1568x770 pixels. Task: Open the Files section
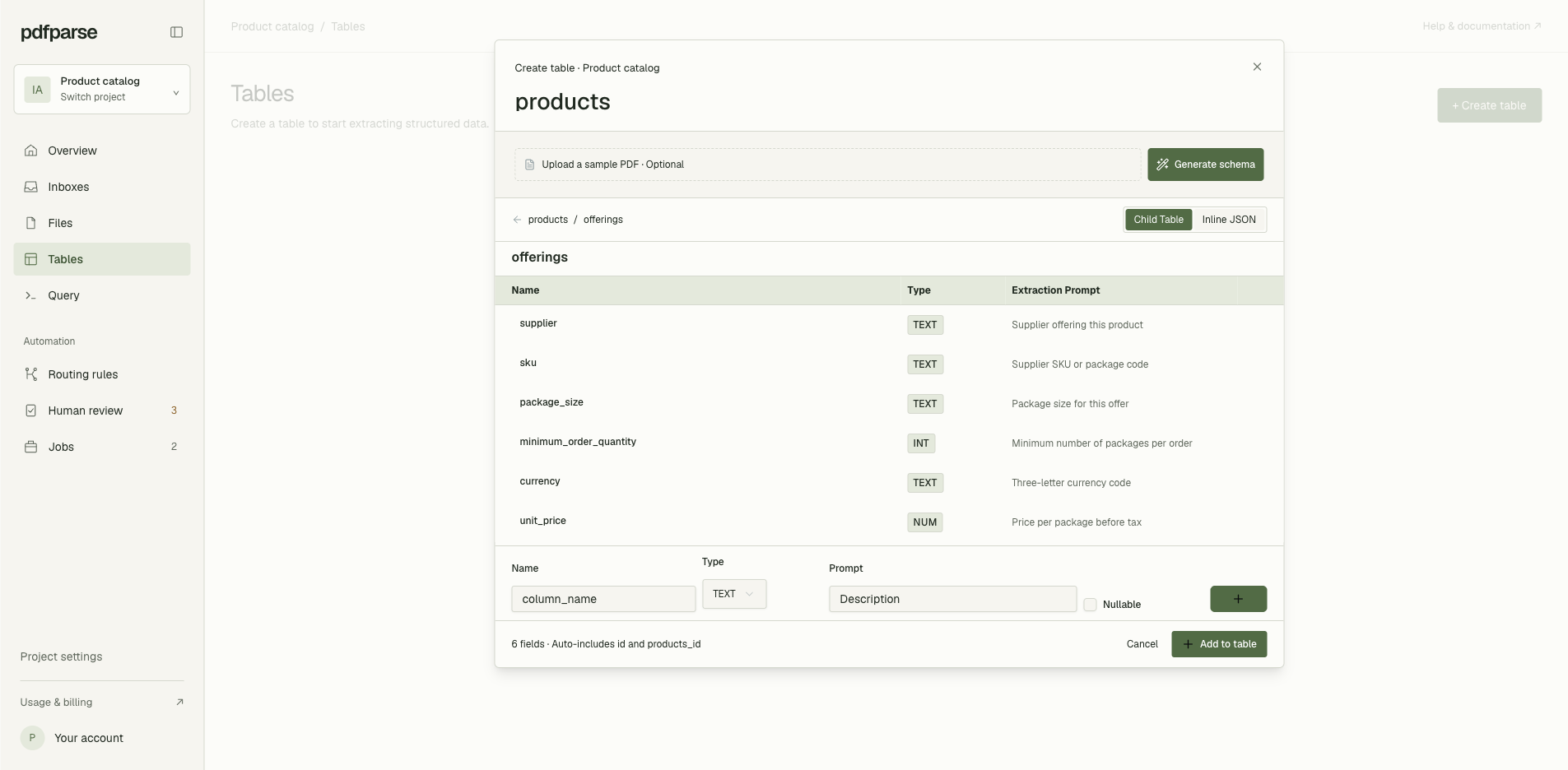(102, 223)
